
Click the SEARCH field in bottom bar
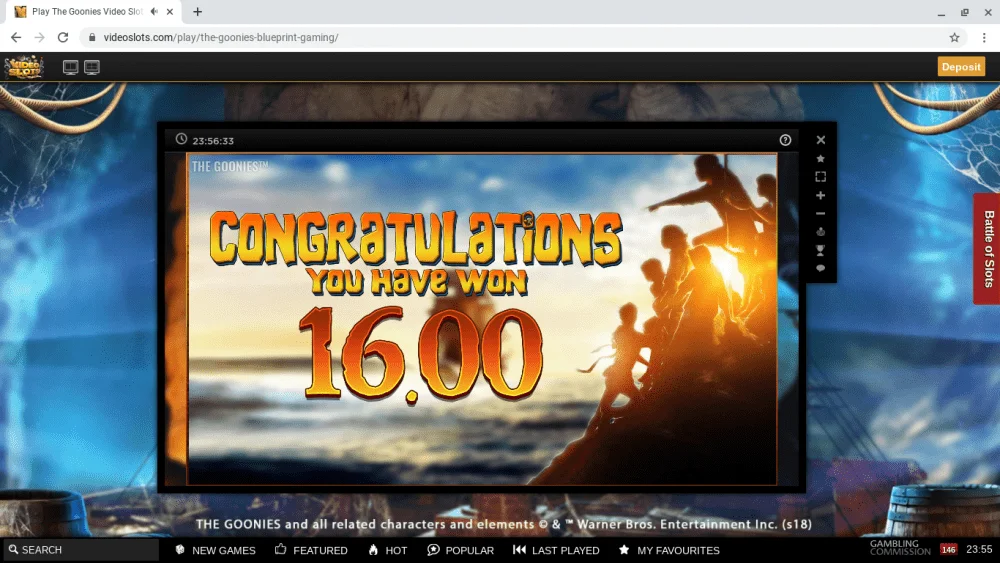click(x=80, y=550)
